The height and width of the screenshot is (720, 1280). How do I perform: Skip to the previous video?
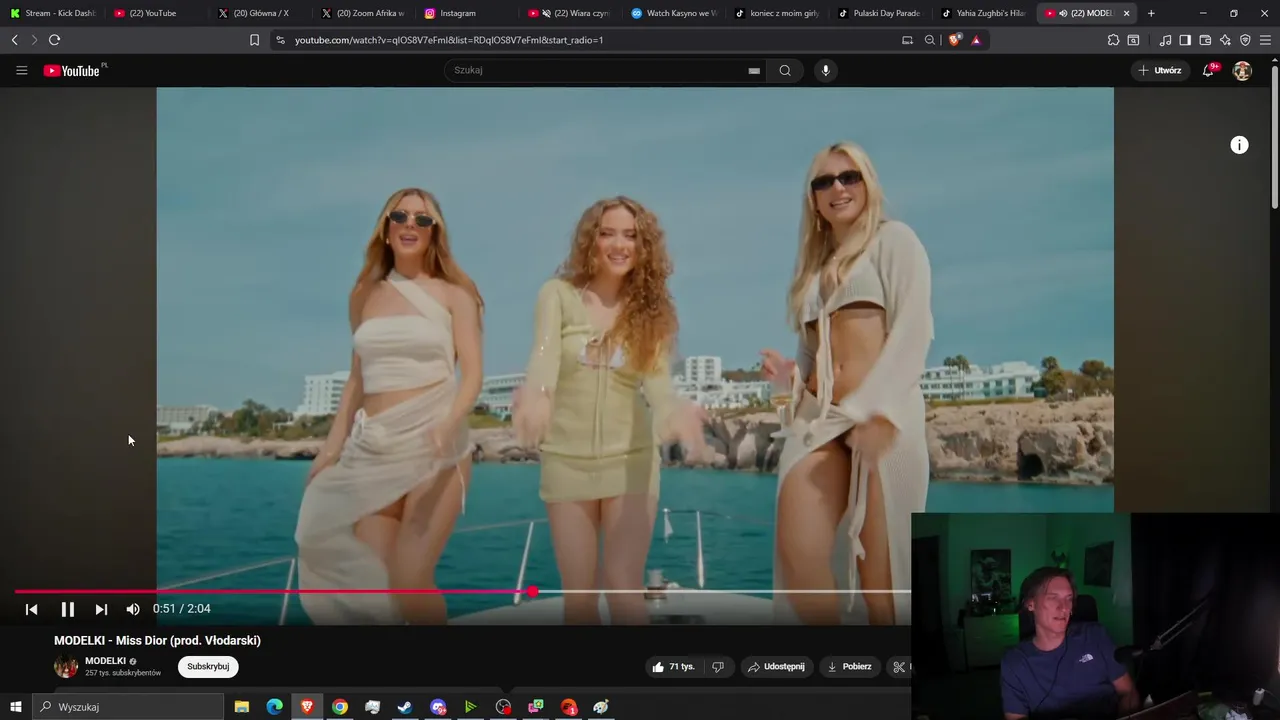point(31,609)
